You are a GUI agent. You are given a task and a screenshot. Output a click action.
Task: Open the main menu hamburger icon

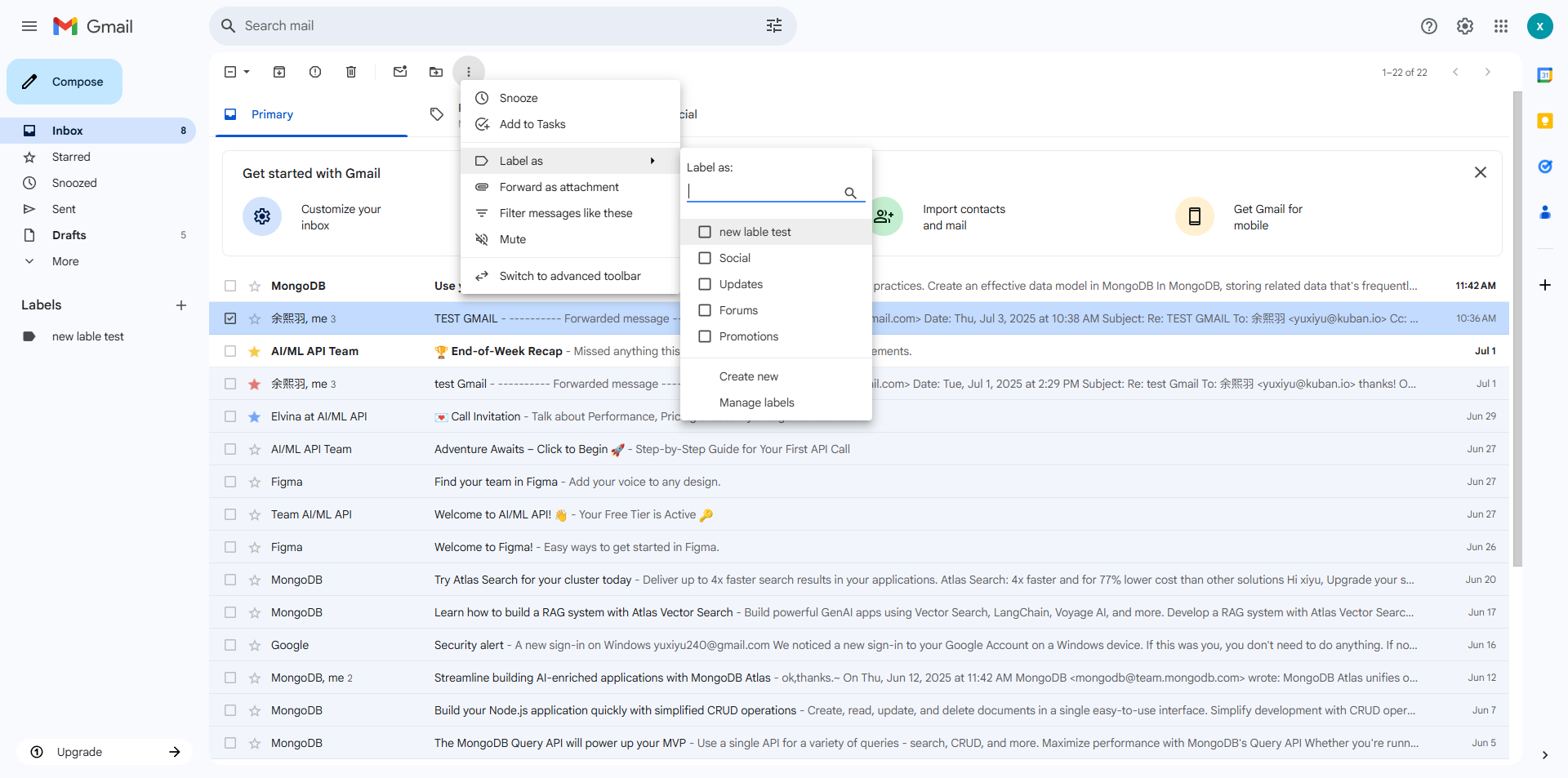click(x=29, y=26)
